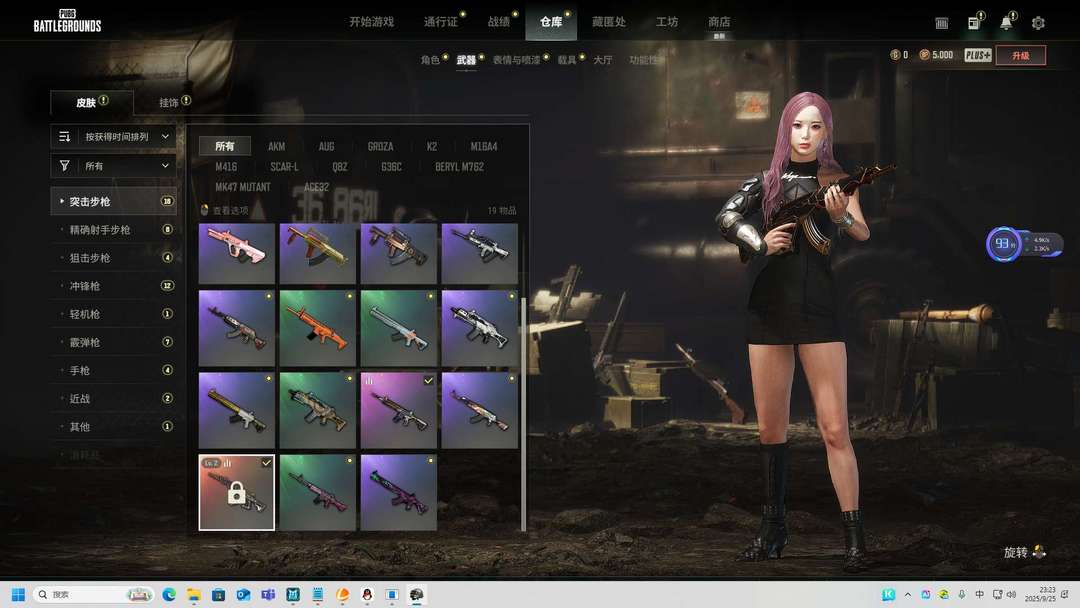The image size is (1080, 608).
Task: Filter weapons by BERYL M762
Action: (459, 167)
